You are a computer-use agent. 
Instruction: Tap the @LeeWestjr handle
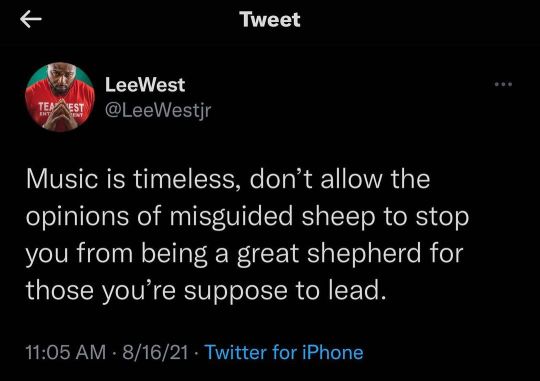click(158, 111)
